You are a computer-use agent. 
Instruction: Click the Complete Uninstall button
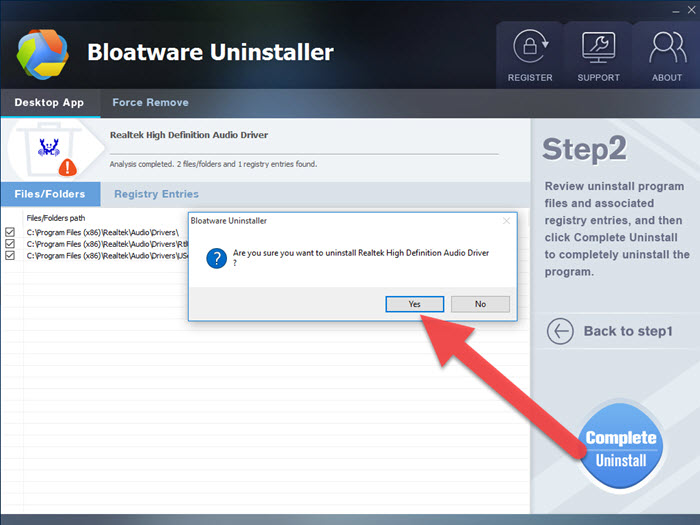621,446
